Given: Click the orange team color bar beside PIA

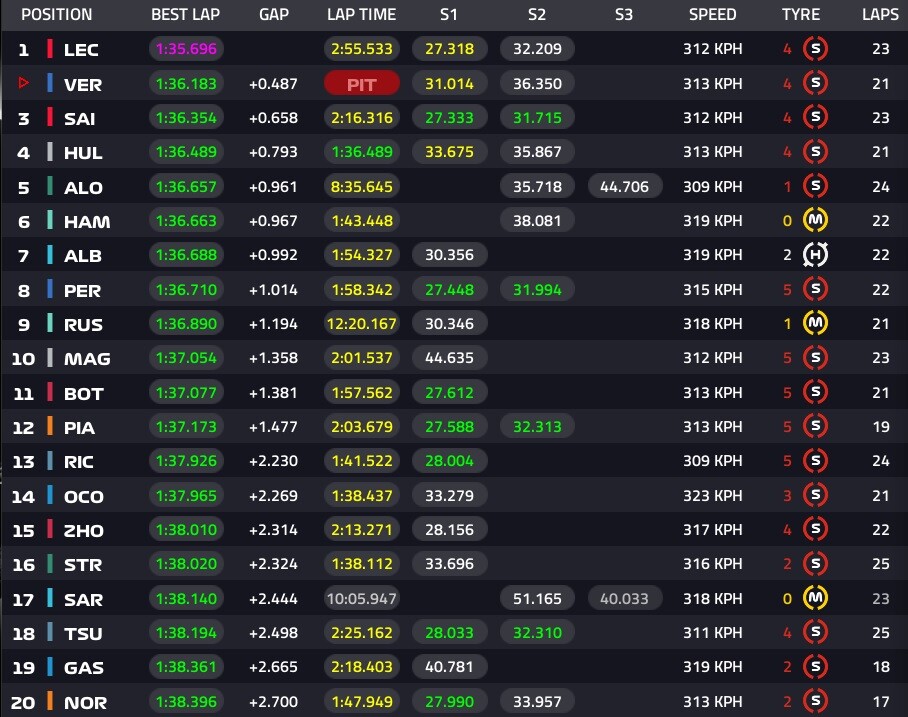Looking at the screenshot, I should 50,426.
